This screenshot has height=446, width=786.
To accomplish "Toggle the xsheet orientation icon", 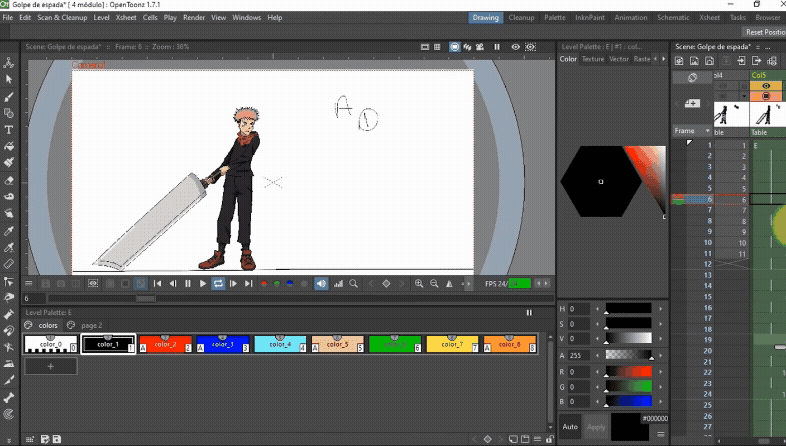I will [692, 78].
